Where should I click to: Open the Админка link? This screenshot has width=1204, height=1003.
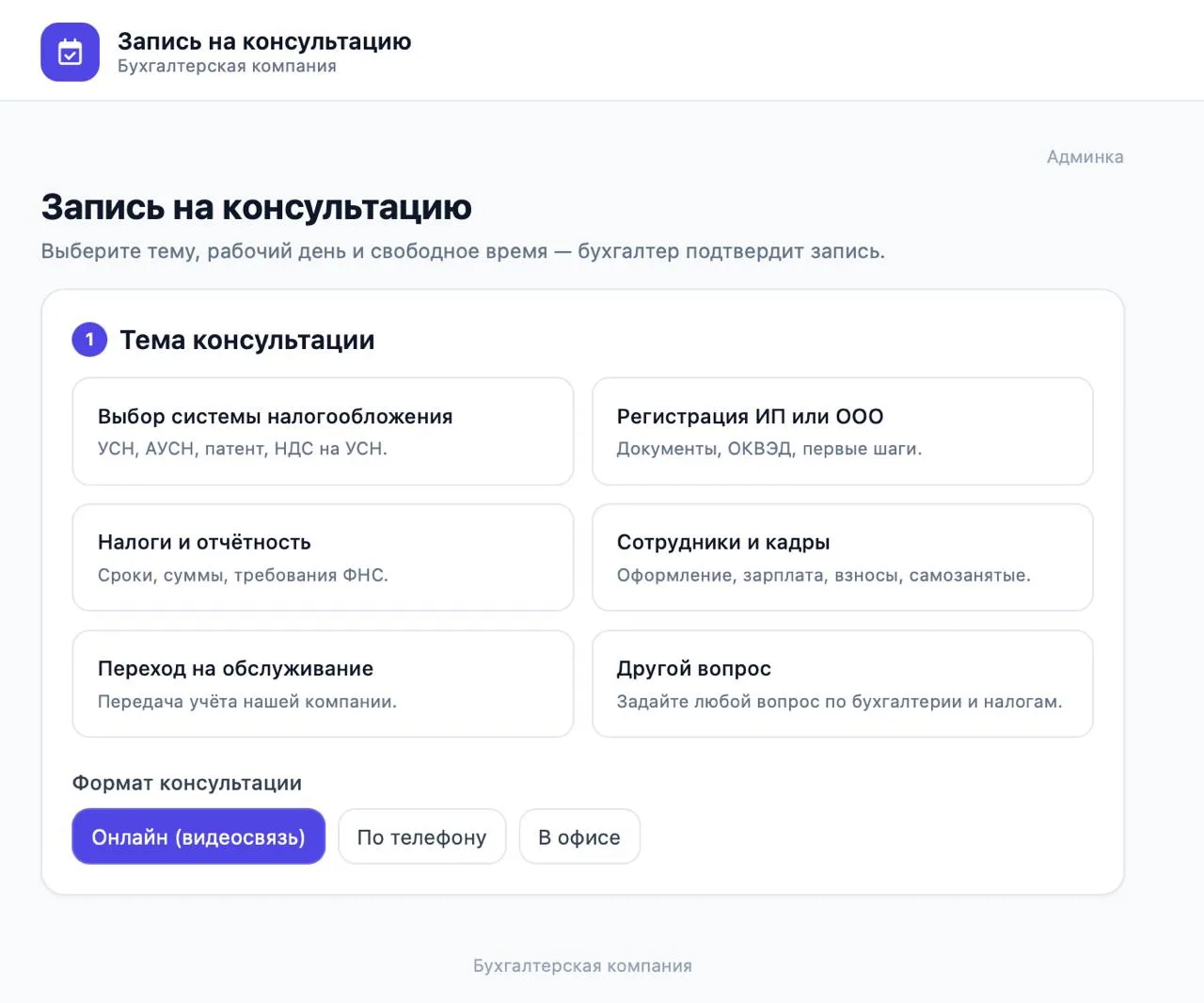(1085, 157)
